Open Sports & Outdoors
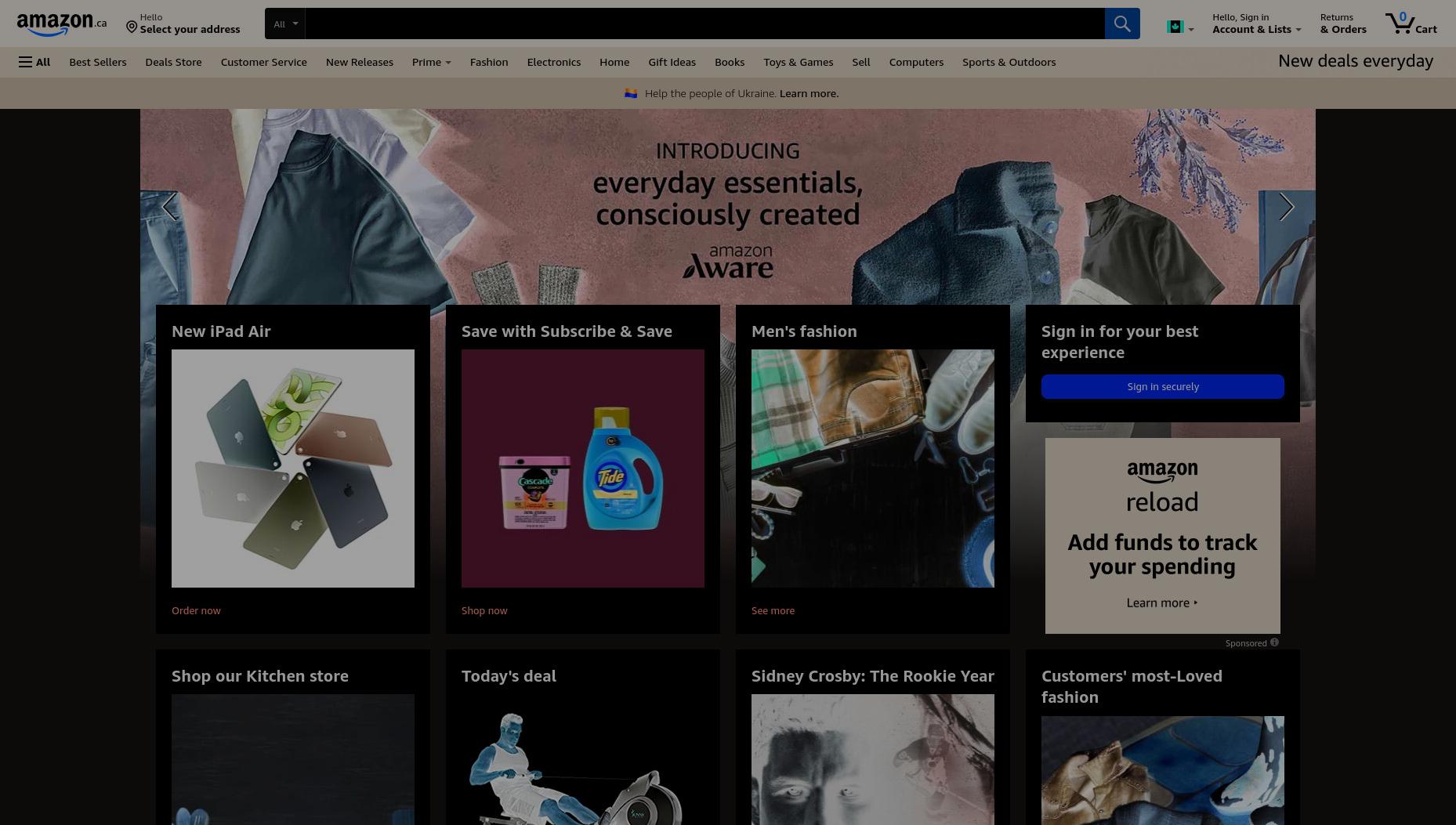 coord(1009,62)
